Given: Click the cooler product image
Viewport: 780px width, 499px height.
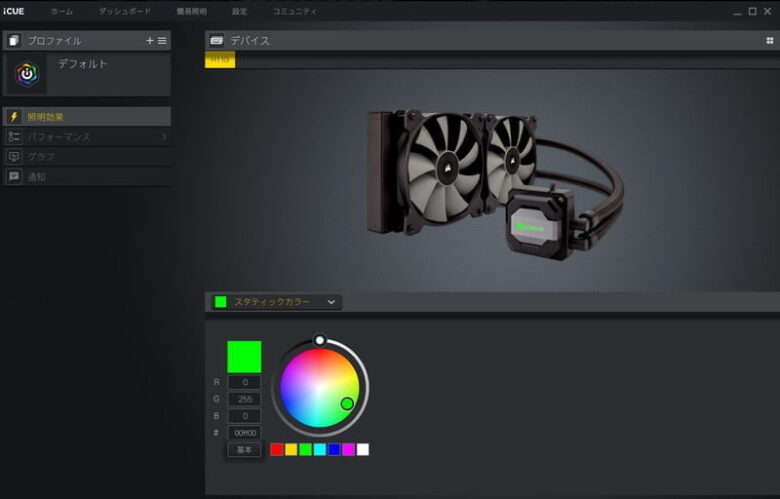Looking at the screenshot, I should click(494, 184).
